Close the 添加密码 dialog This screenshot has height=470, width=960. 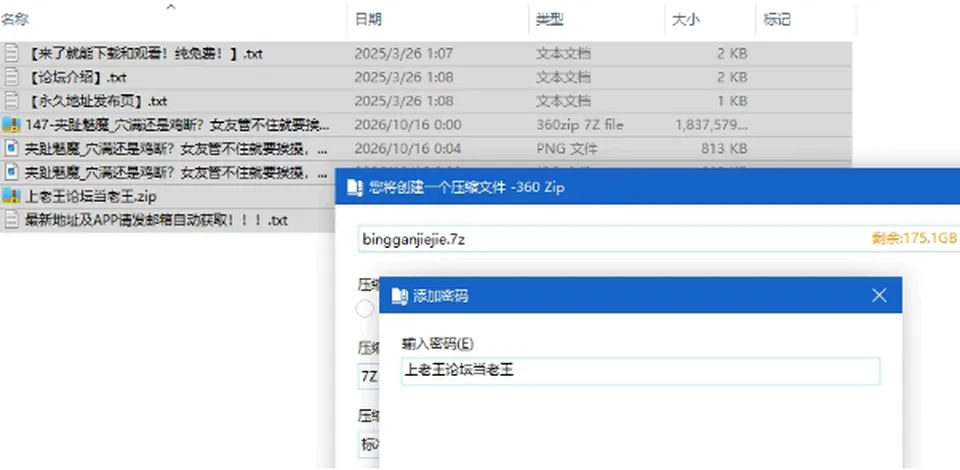pos(879,296)
